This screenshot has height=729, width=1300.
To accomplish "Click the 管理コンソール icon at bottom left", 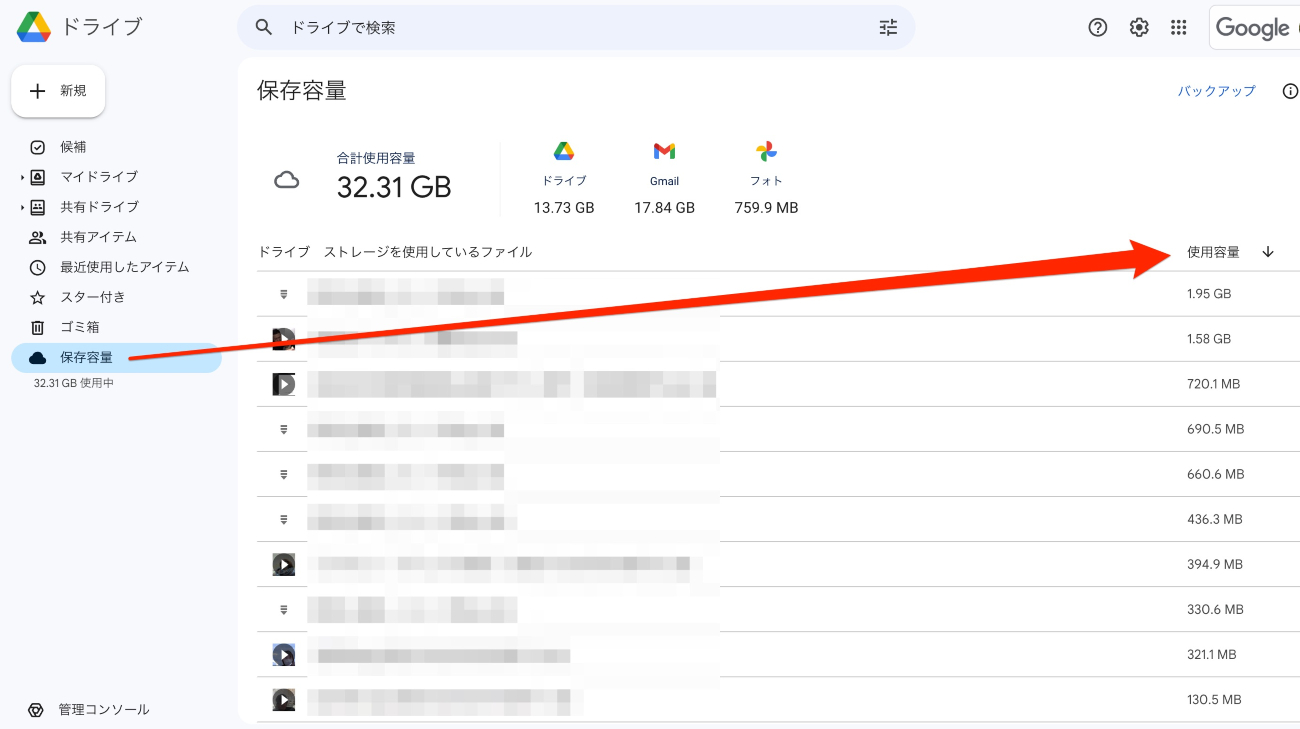I will (35, 709).
